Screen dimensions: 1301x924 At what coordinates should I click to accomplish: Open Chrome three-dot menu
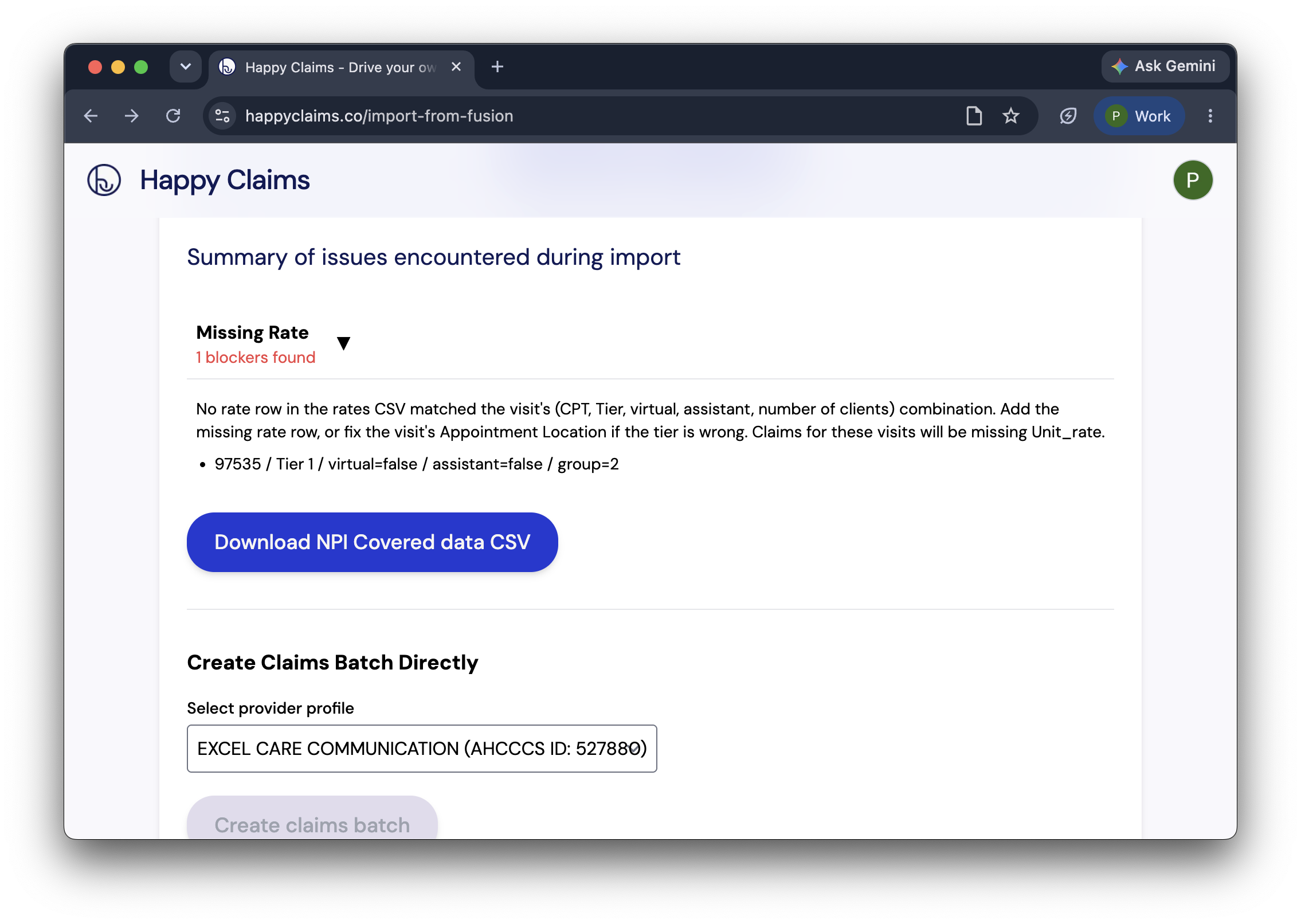tap(1210, 116)
